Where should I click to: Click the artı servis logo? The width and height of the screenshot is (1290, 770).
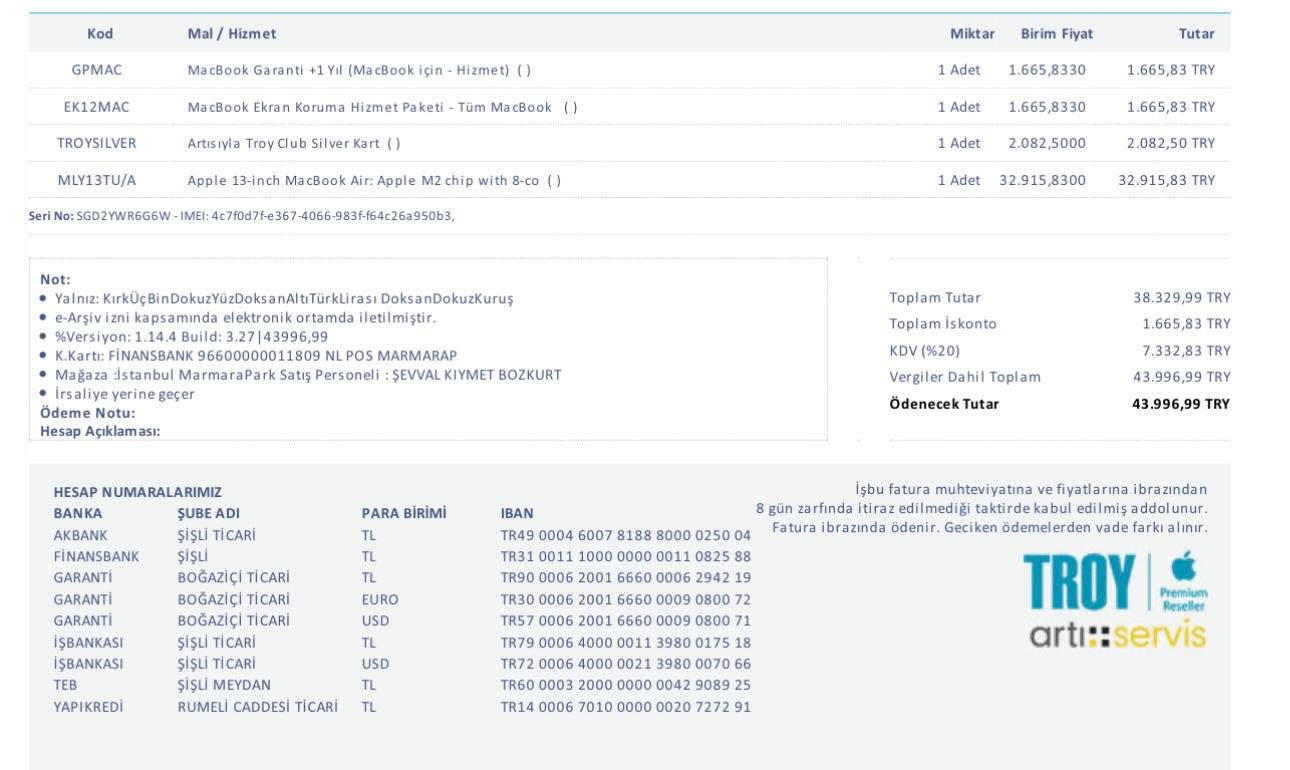pyautogui.click(x=1117, y=634)
